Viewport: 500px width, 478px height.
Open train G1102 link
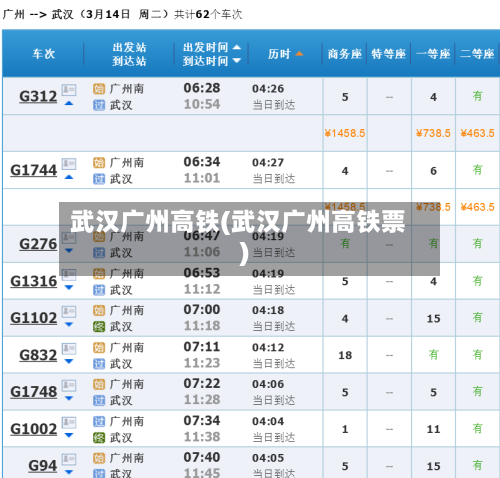(x=34, y=318)
